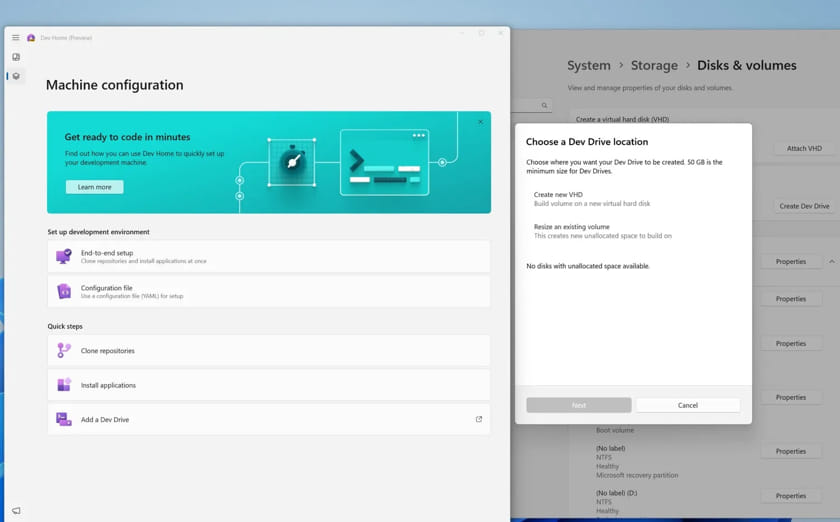
Task: Collapse the disk chevron beside the top Properties button
Action: point(832,262)
